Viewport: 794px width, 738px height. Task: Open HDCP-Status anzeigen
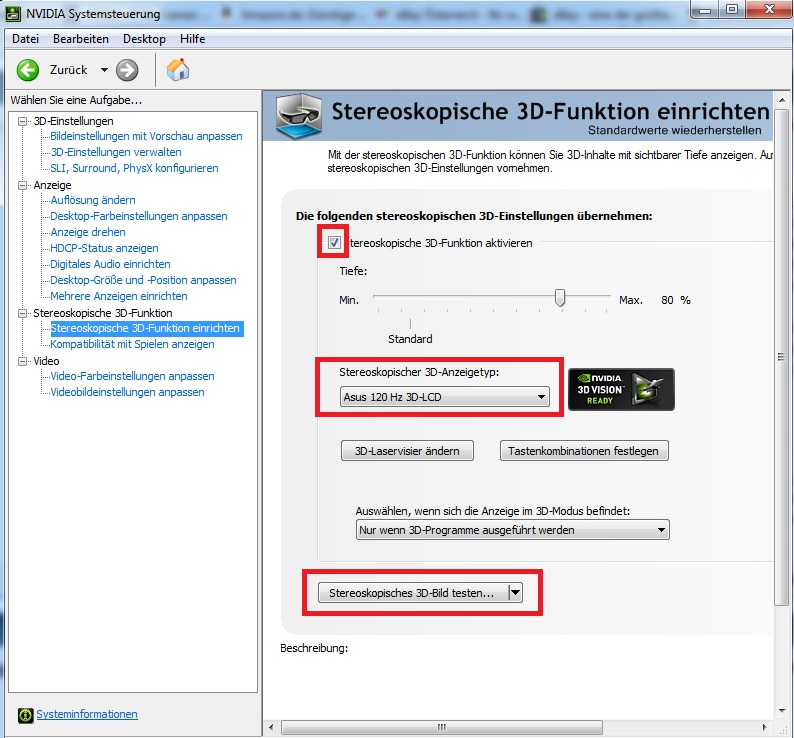[x=104, y=248]
